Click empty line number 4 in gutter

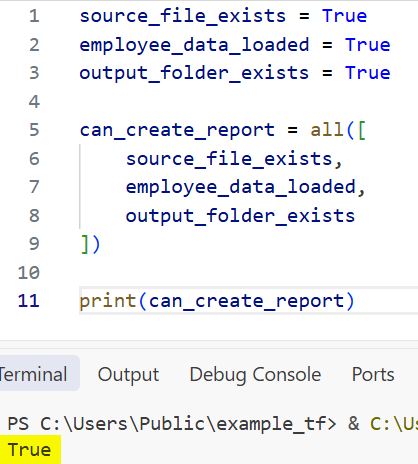(34, 101)
